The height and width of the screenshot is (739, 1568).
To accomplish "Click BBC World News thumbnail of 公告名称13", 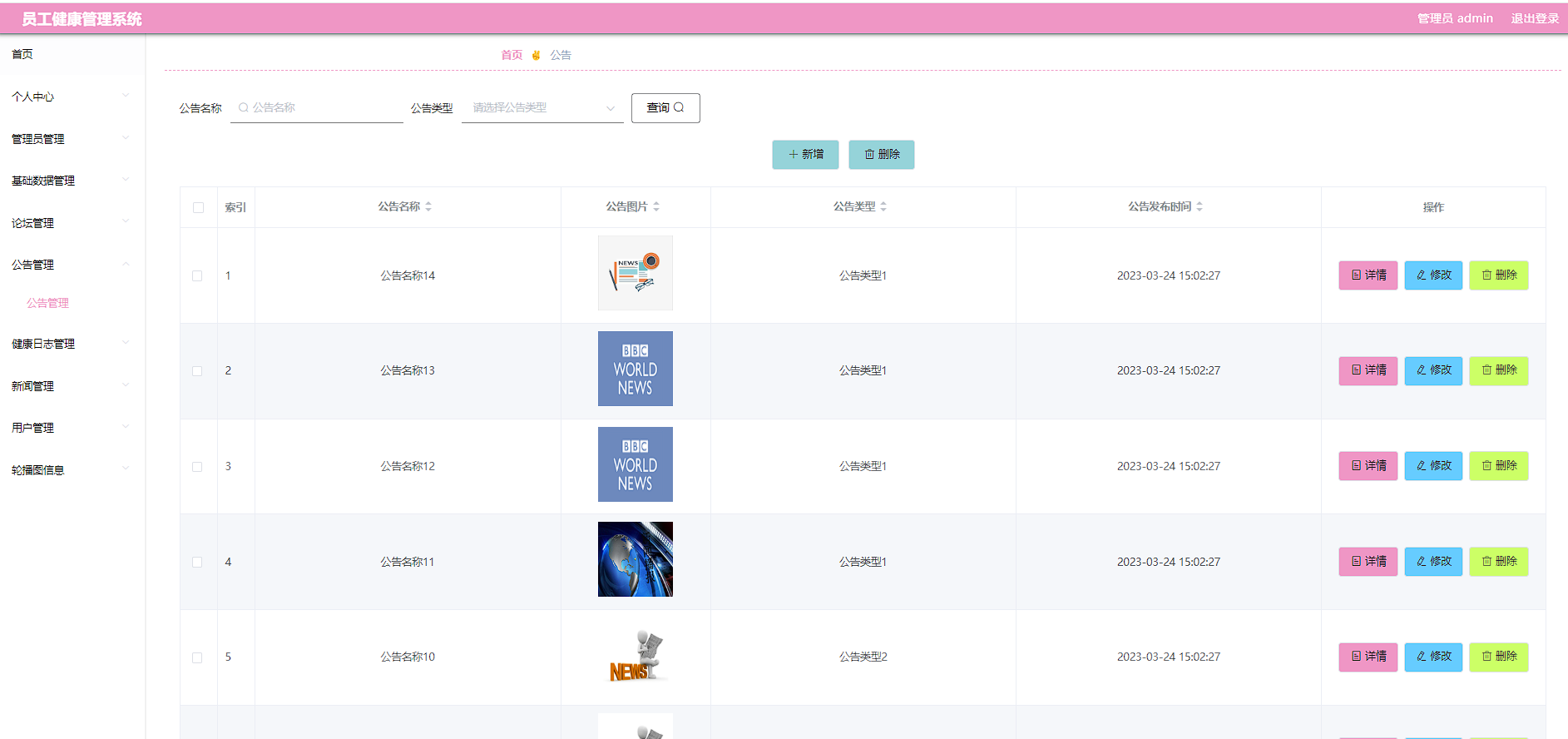I will click(x=636, y=369).
